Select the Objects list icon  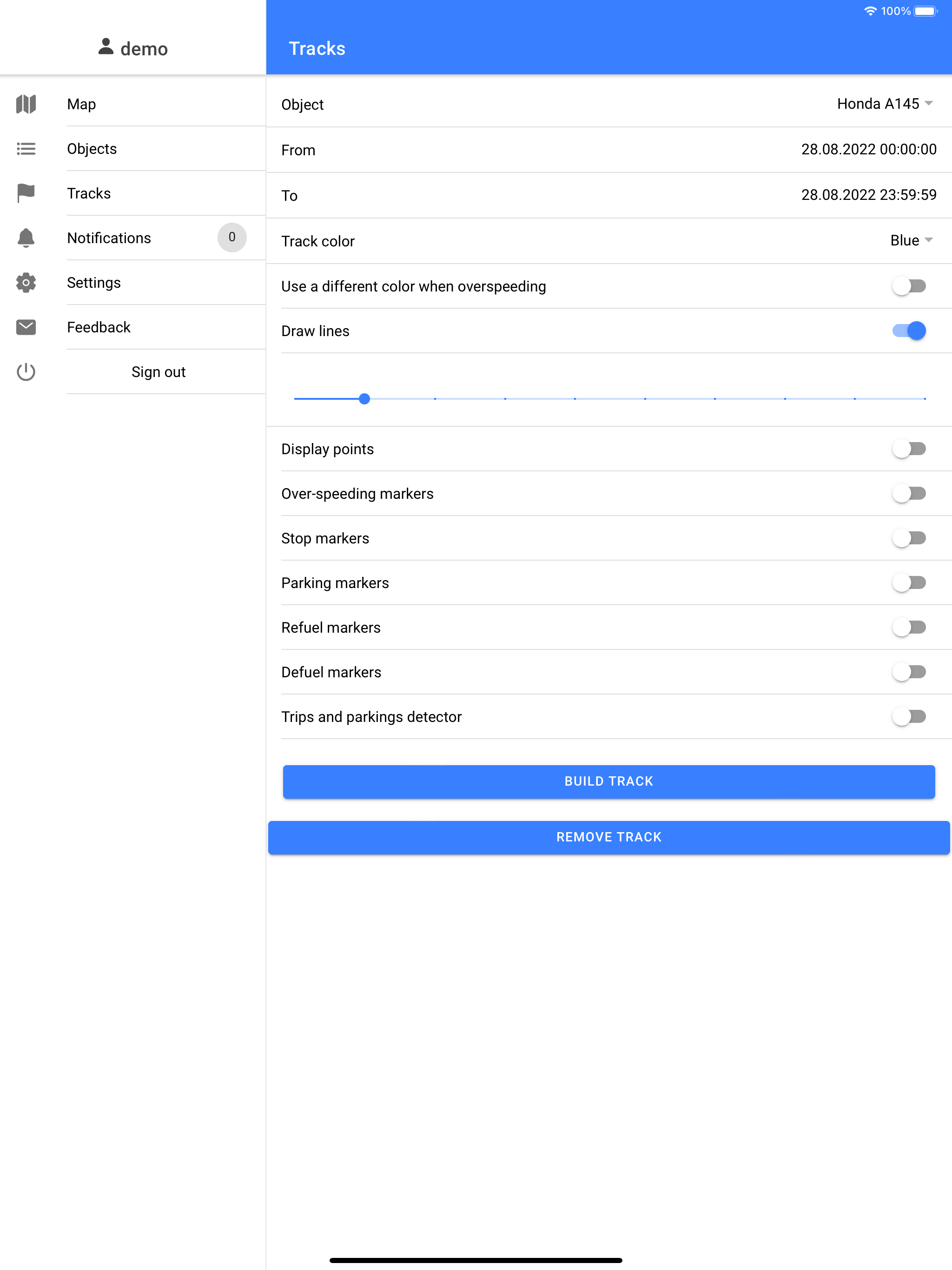pyautogui.click(x=26, y=149)
